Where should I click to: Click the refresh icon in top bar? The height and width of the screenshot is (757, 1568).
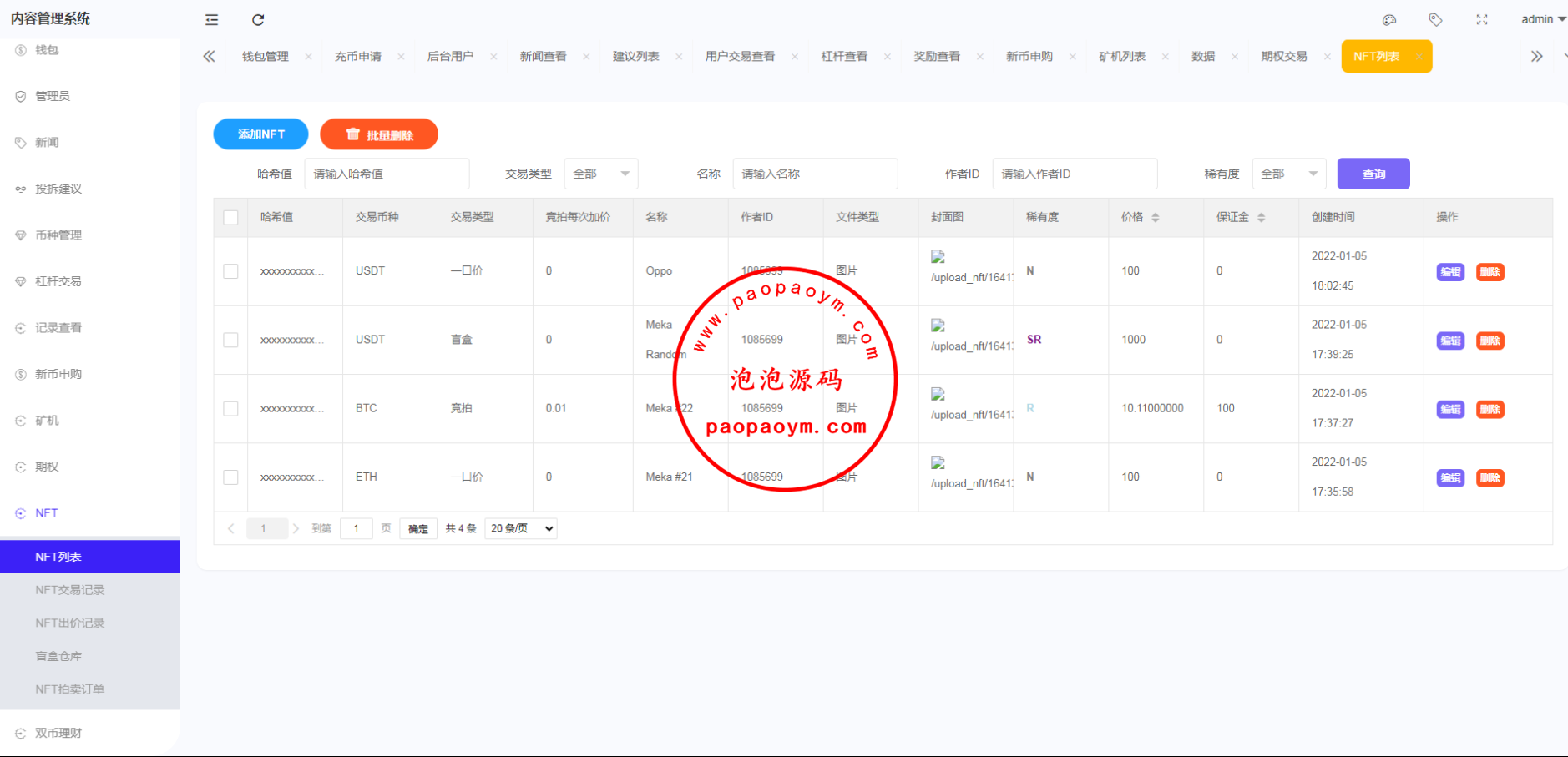point(258,20)
